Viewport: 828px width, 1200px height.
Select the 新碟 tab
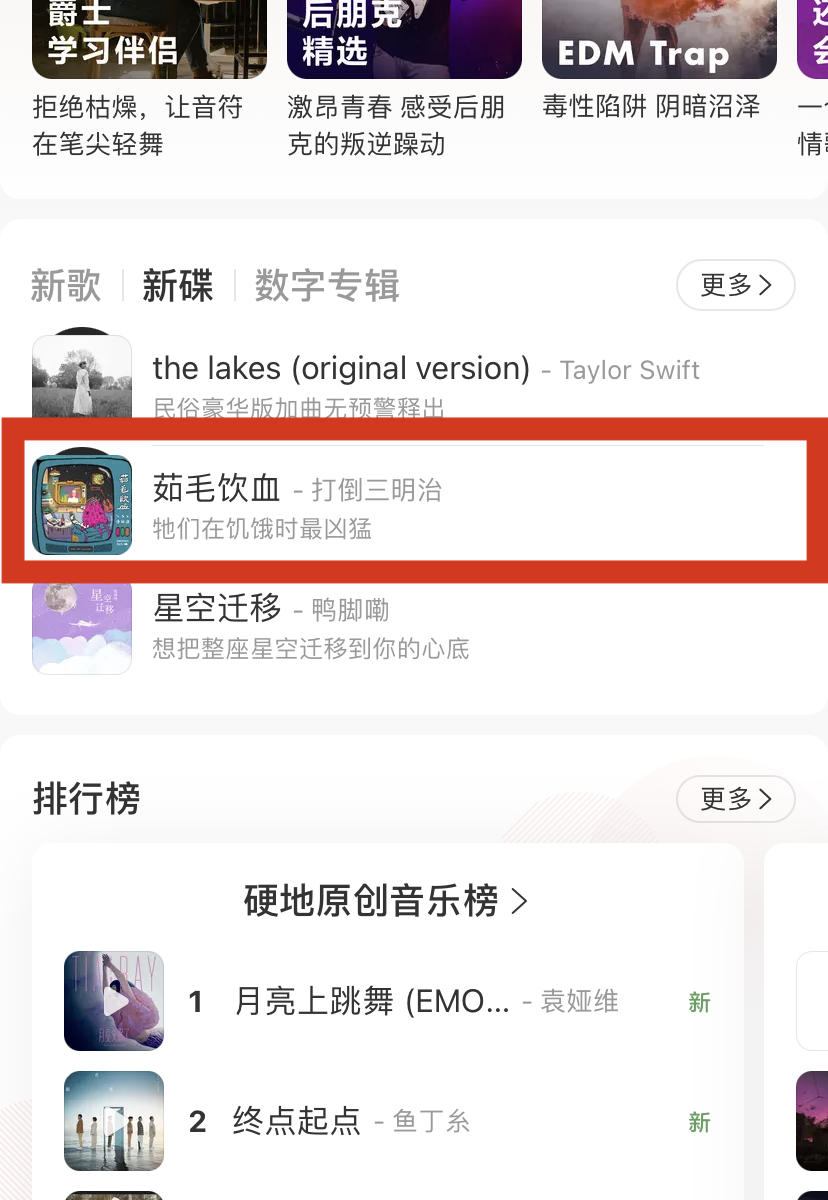coord(178,286)
